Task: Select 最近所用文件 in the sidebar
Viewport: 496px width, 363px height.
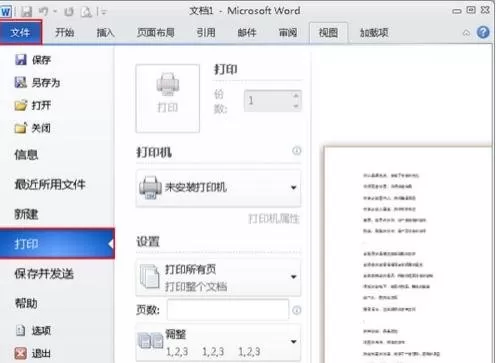Action: [x=50, y=184]
